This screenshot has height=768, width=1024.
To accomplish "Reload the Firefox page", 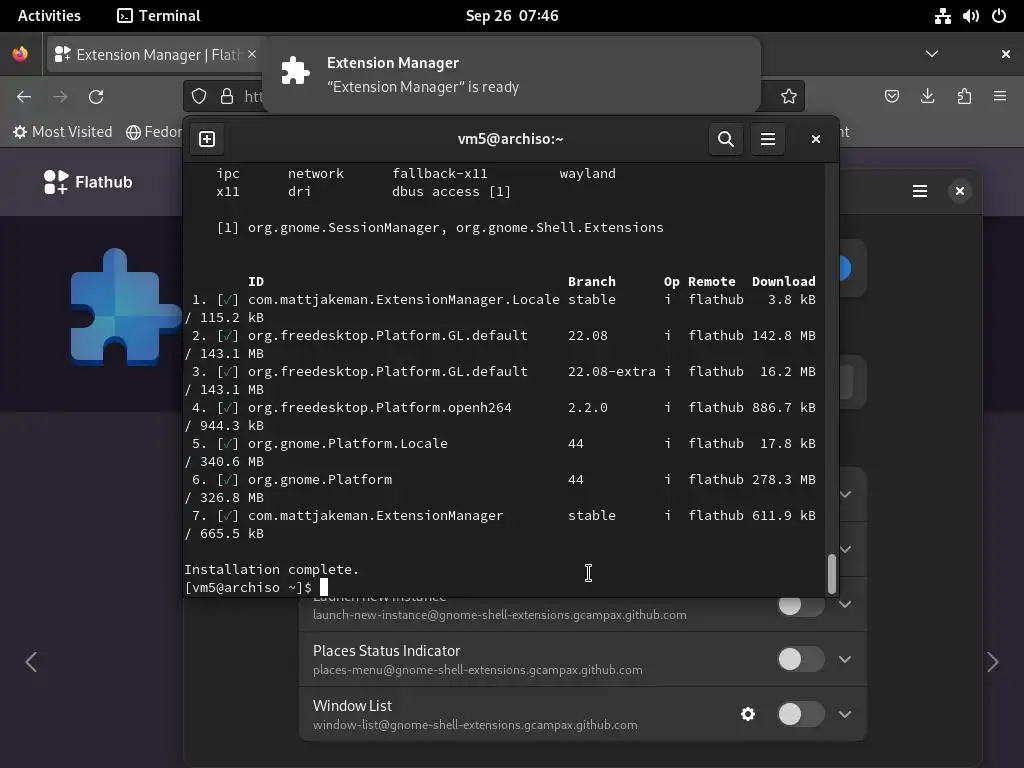I will pyautogui.click(x=96, y=97).
